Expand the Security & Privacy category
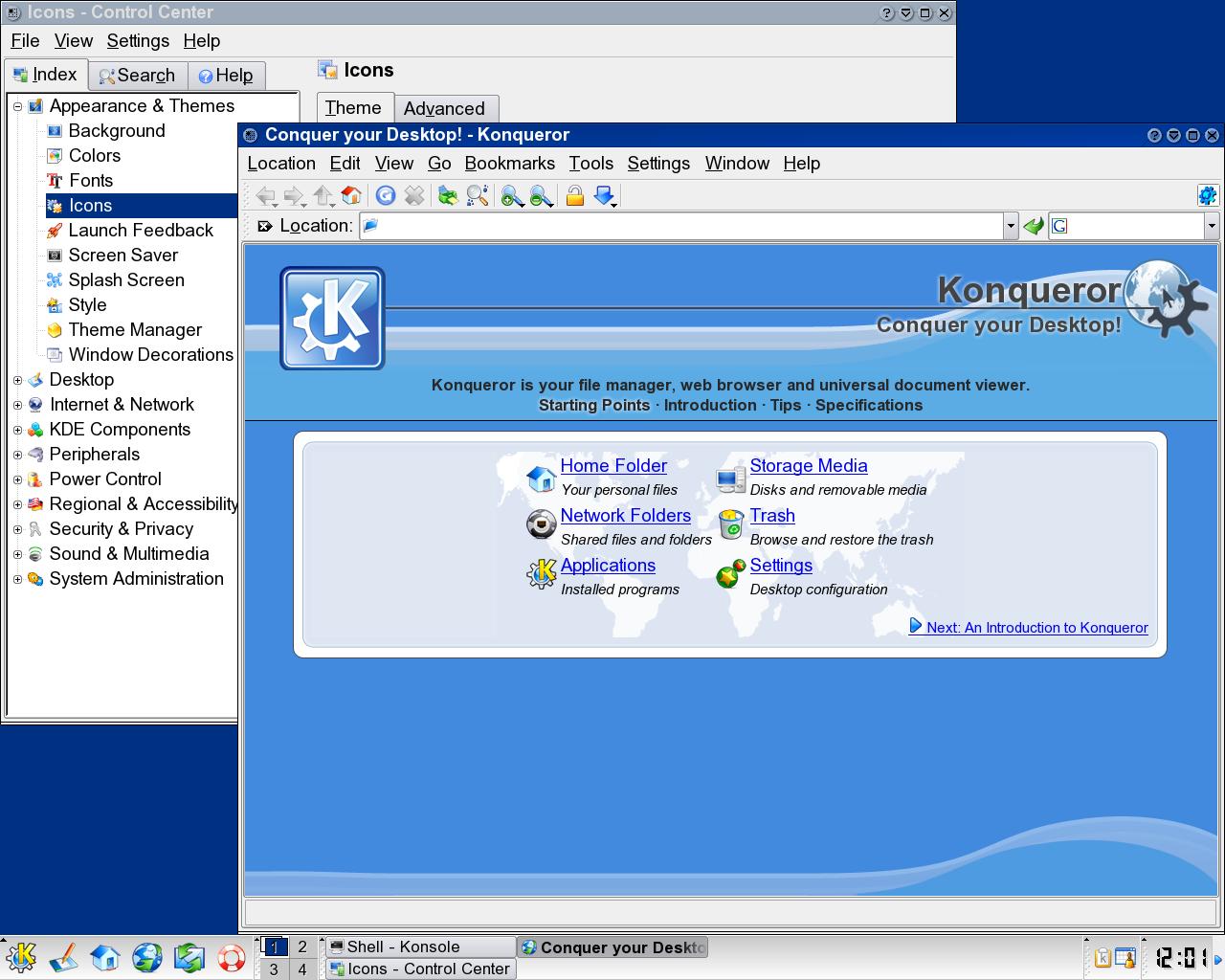The width and height of the screenshot is (1225, 980). point(17,529)
